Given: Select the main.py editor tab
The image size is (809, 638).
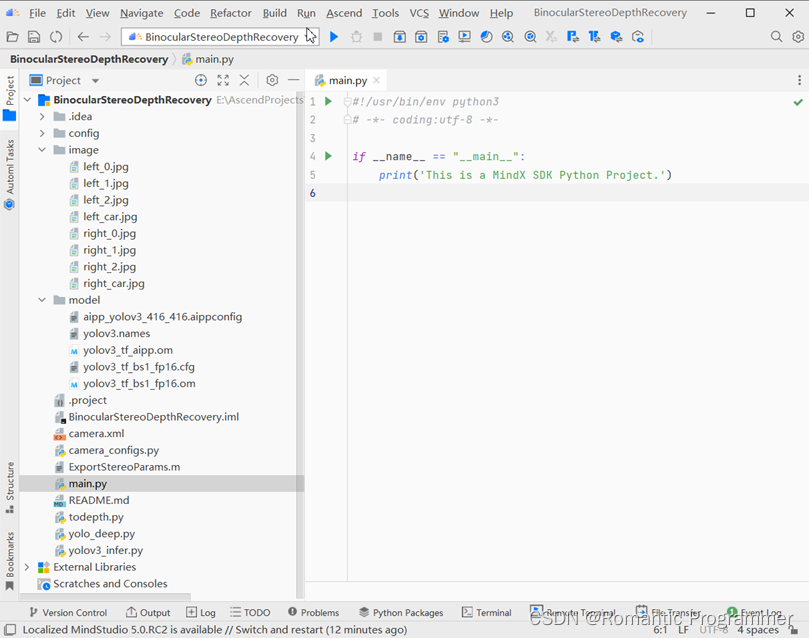Looking at the screenshot, I should point(348,80).
